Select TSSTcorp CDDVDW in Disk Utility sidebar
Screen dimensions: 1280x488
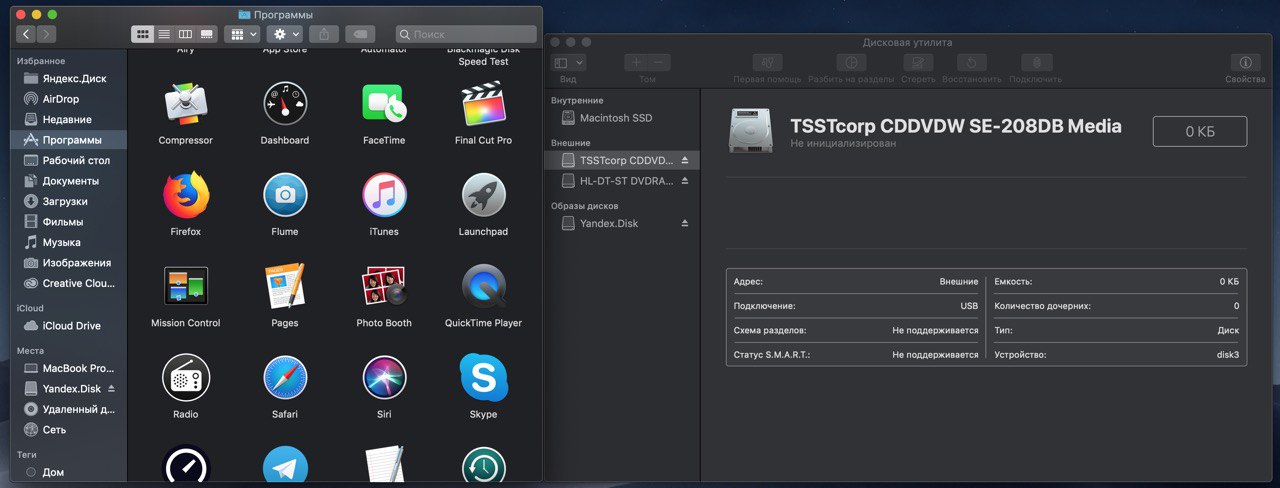(x=623, y=160)
